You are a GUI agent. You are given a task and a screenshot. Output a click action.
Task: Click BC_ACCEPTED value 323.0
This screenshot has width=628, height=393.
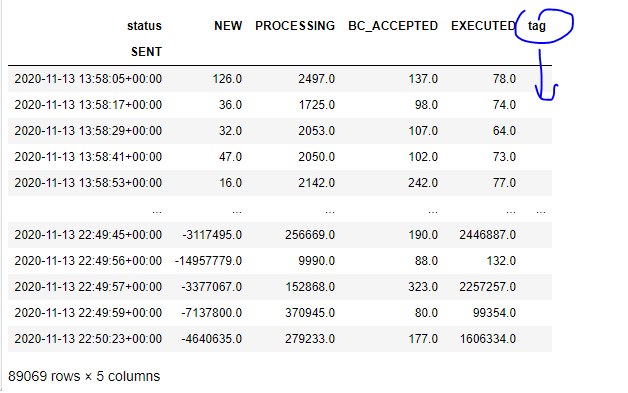click(x=423, y=286)
